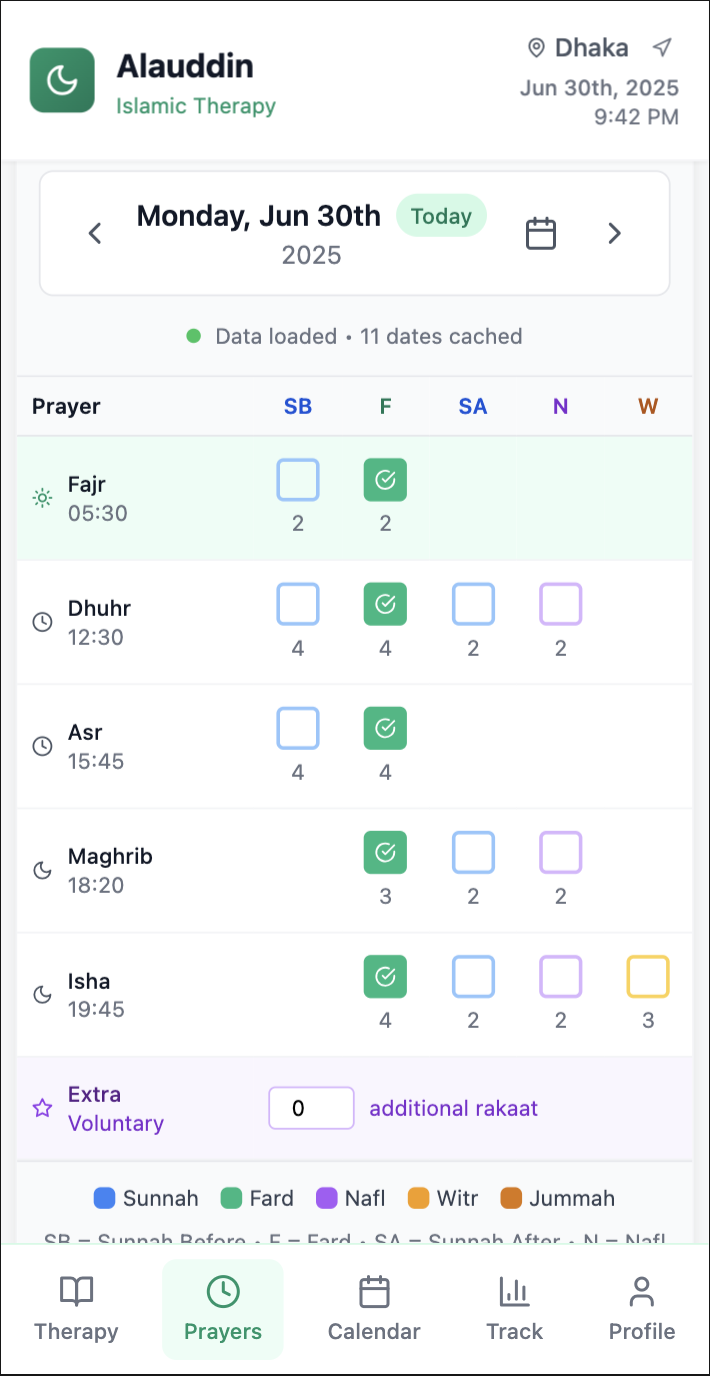The image size is (710, 1376).
Task: Open the Therapy tab
Action: click(x=76, y=1308)
